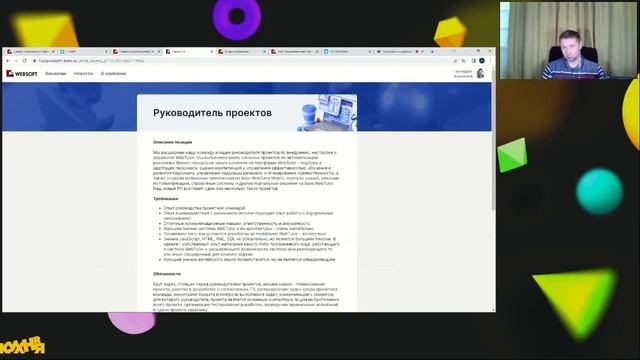Open the Новости menu item
The width and height of the screenshot is (640, 360).
83,73
